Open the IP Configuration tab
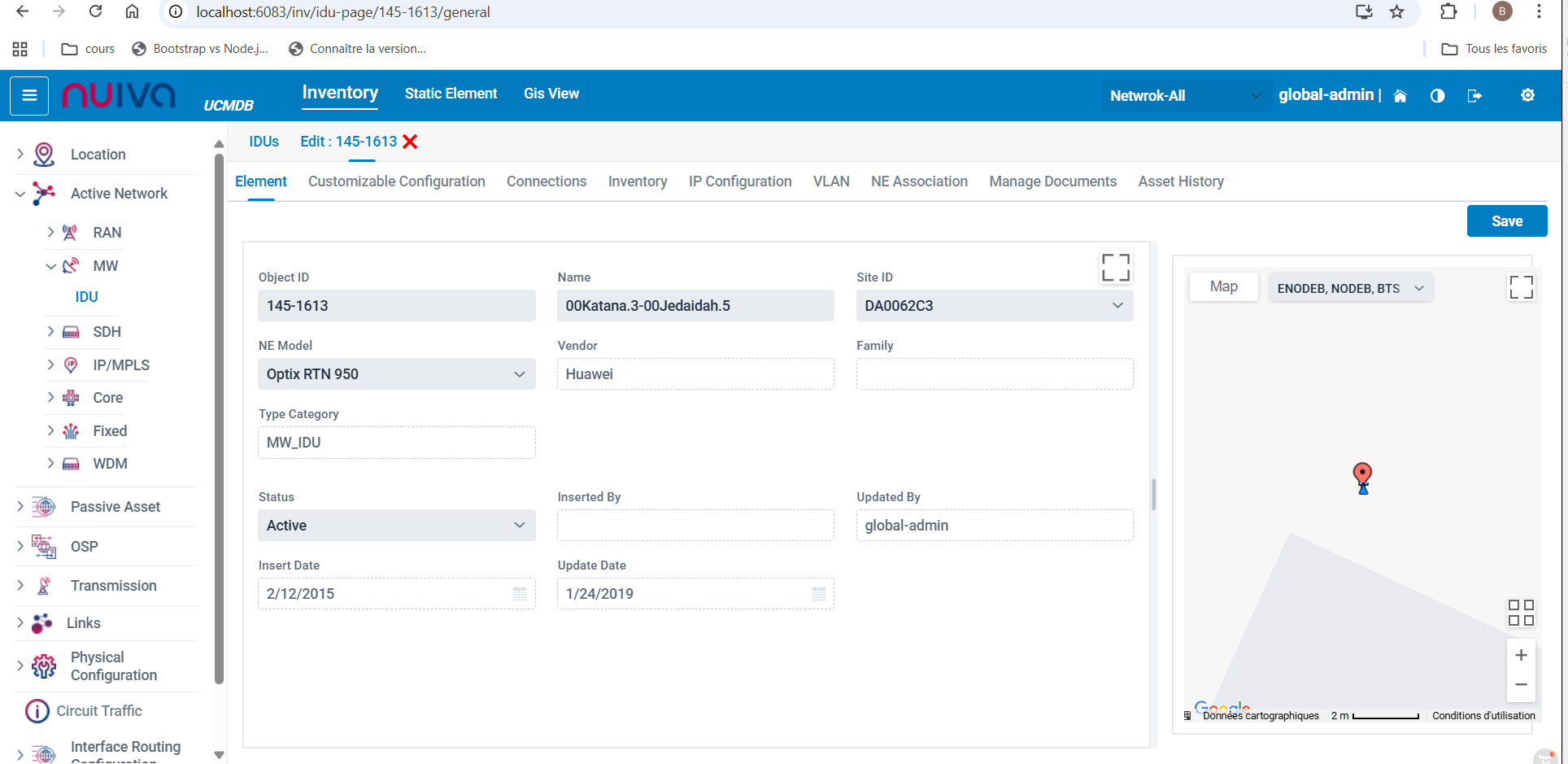This screenshot has width=1568, height=764. pos(739,181)
